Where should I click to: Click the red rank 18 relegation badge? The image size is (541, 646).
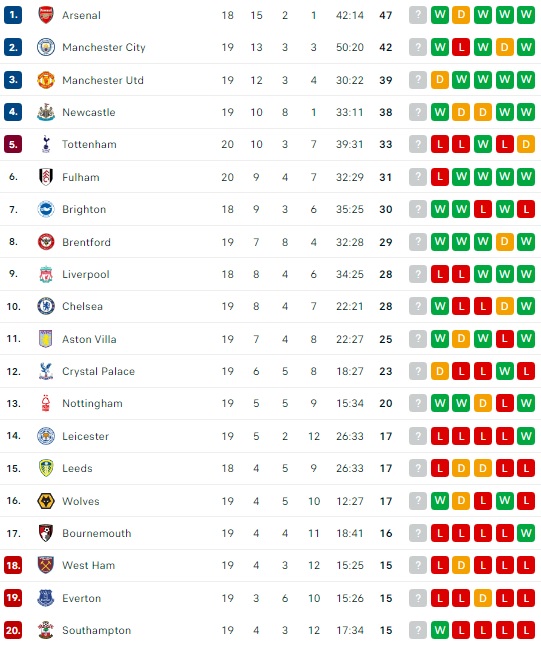pos(13,565)
